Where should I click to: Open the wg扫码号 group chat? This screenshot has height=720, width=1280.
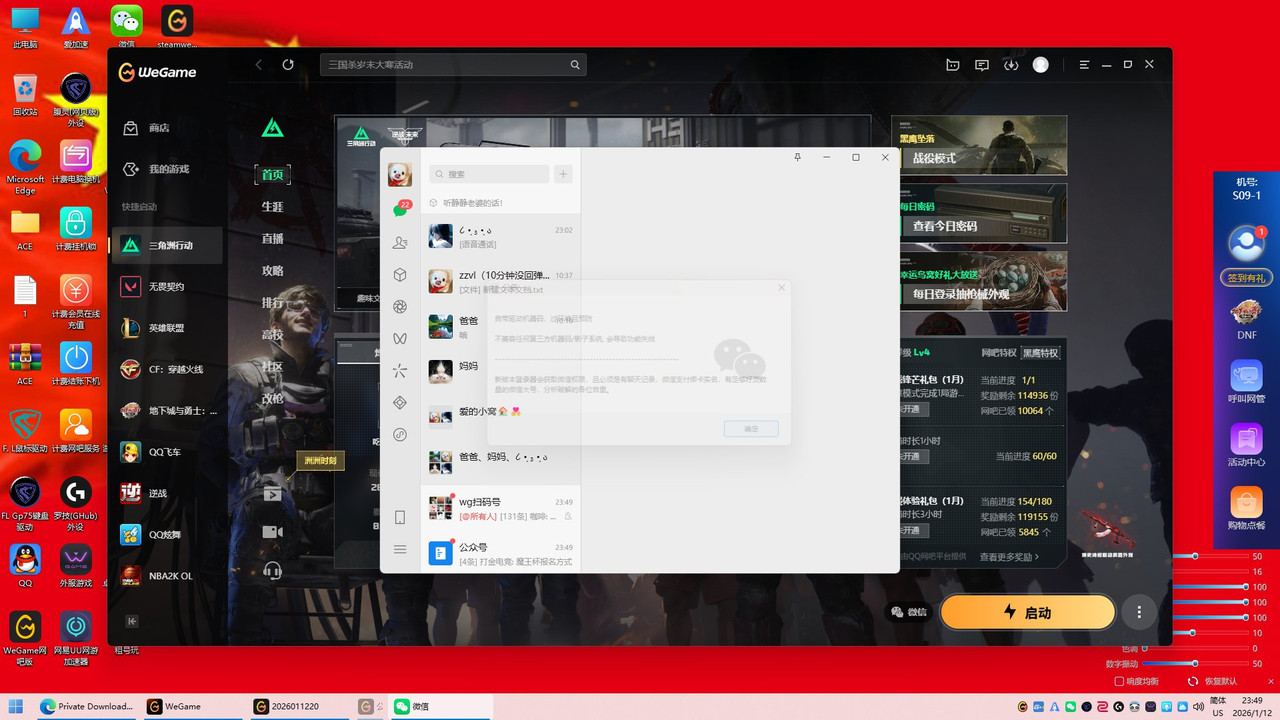tap(500, 508)
